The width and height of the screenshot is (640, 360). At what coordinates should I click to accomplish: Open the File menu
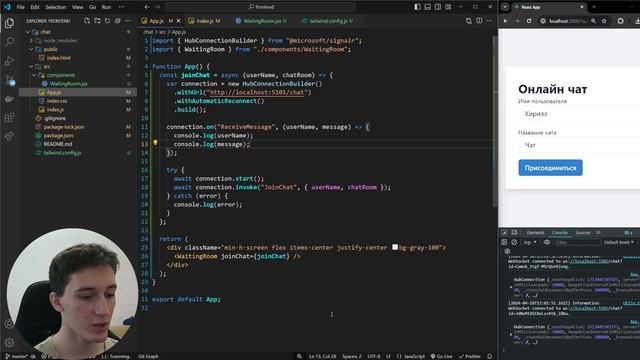pos(20,7)
